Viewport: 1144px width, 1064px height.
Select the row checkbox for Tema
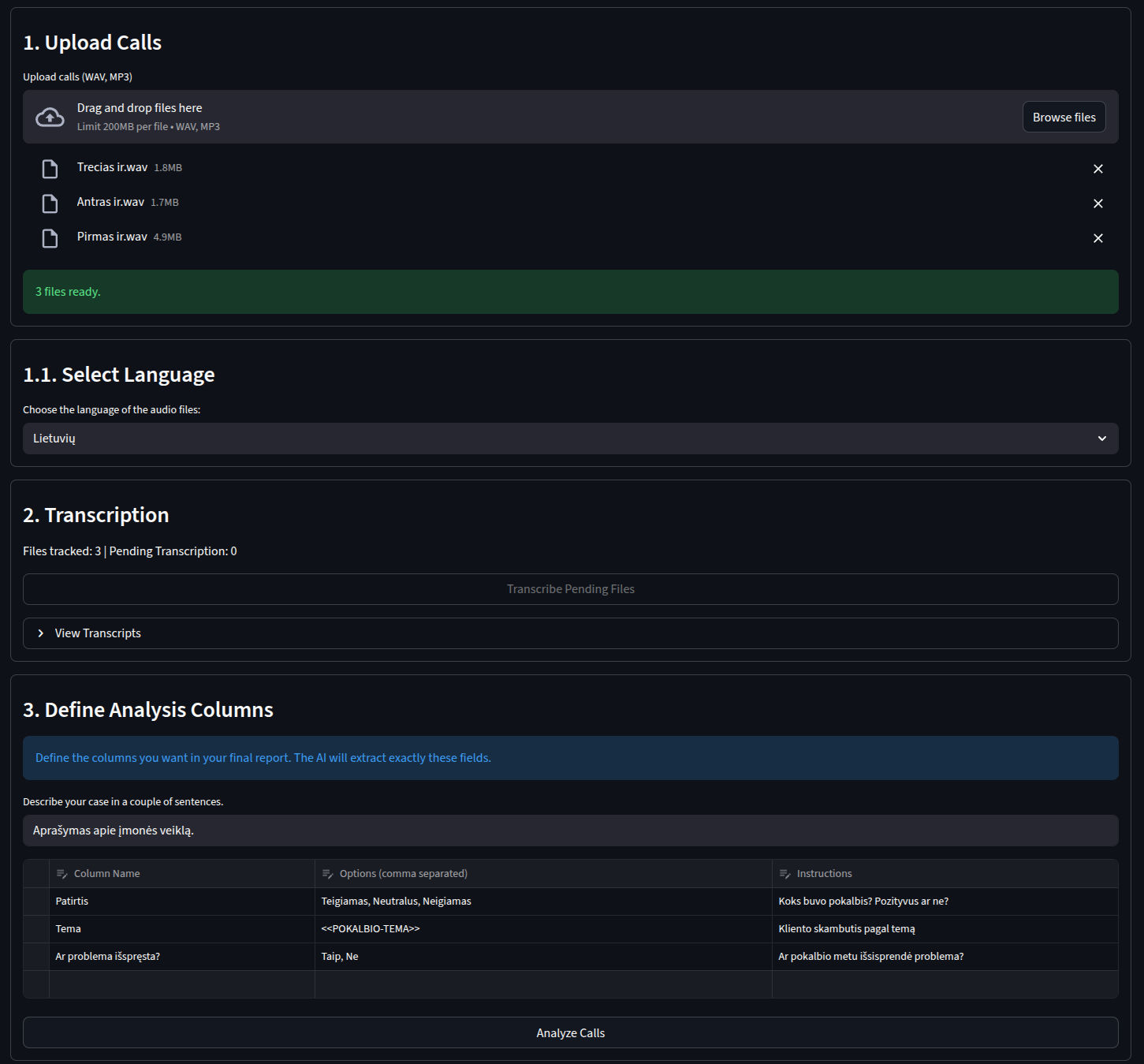pos(36,929)
